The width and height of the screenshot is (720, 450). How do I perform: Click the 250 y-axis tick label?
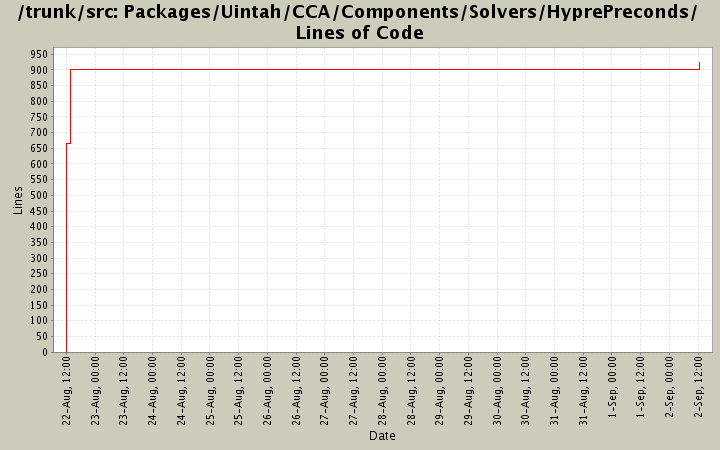point(39,274)
